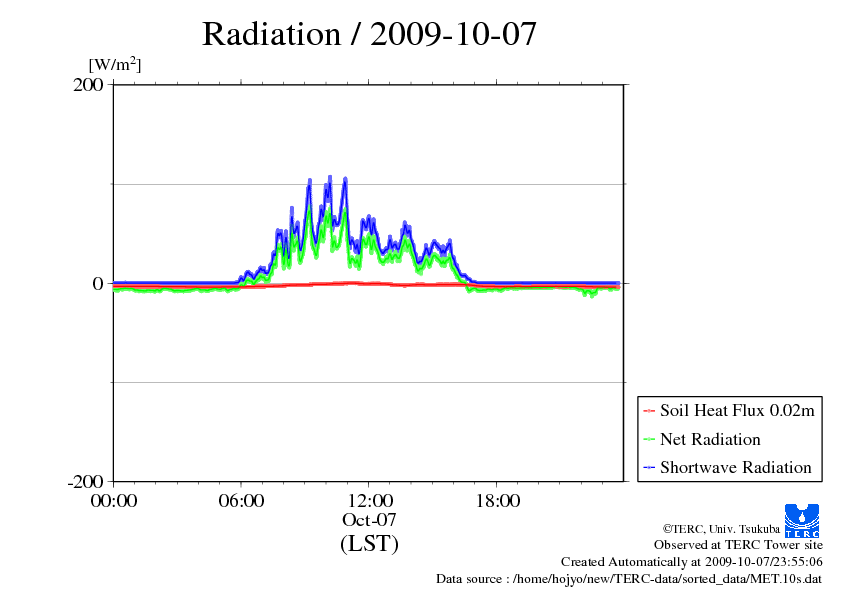Click the x-axis label '18:00'

497,501
